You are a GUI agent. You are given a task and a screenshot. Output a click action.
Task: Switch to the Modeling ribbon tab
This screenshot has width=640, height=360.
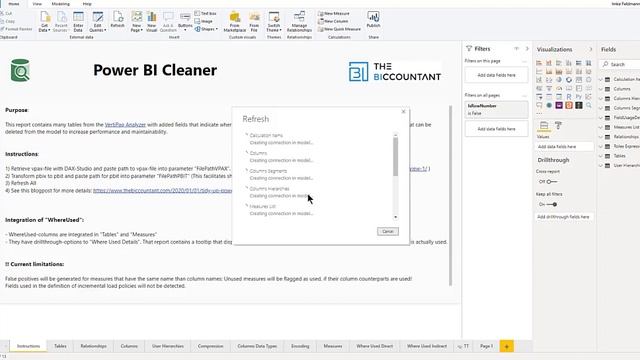pyautogui.click(x=60, y=4)
